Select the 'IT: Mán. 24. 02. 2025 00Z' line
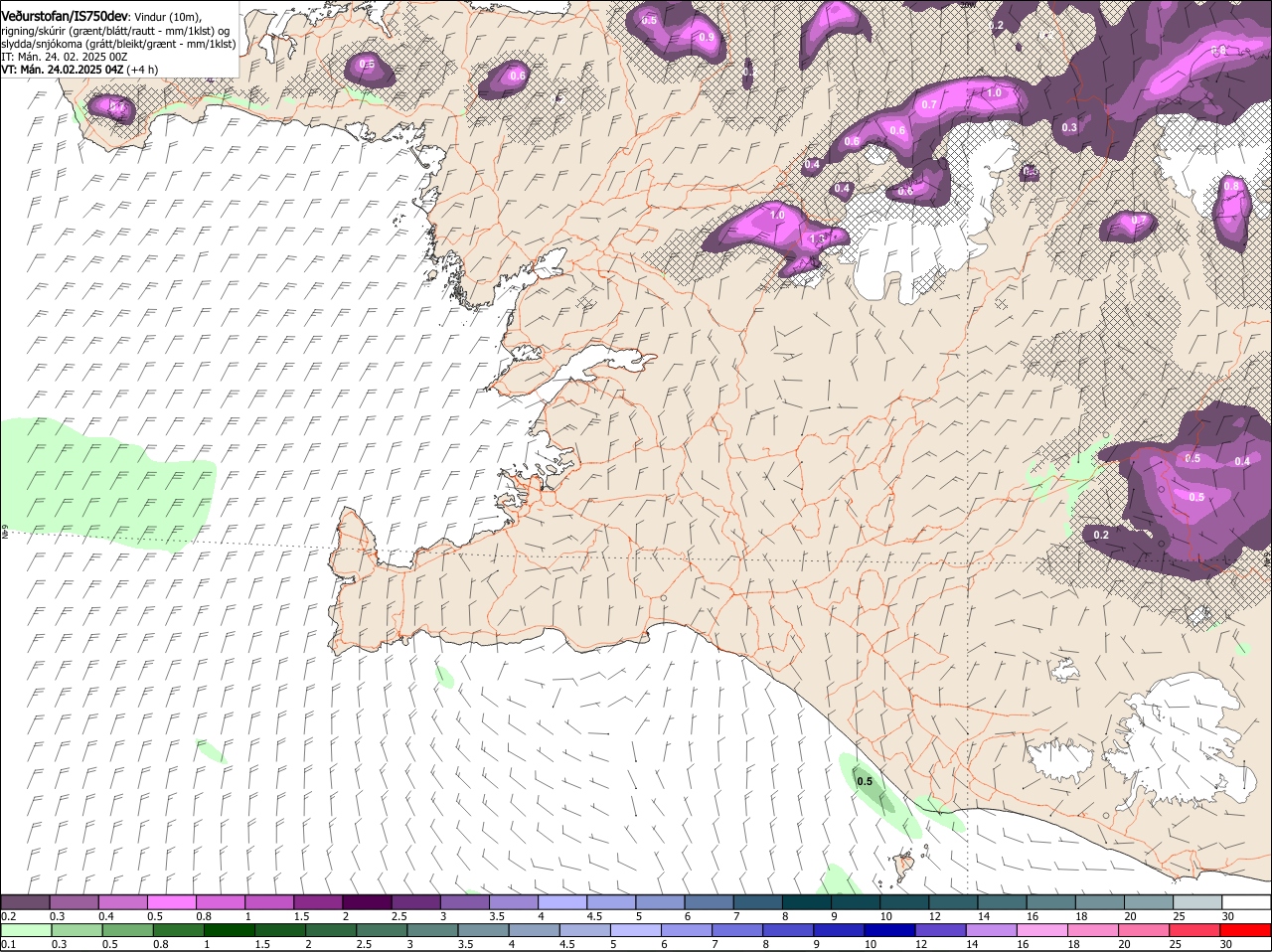1272x952 pixels. point(64,57)
